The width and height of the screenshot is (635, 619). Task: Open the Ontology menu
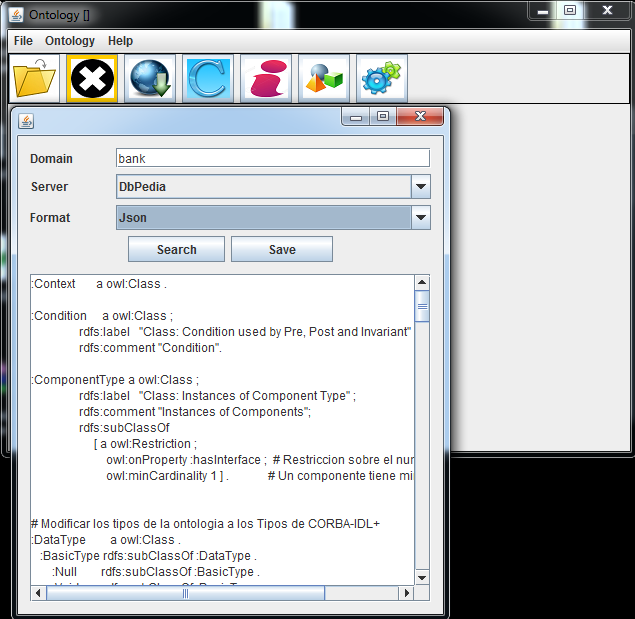coord(70,41)
